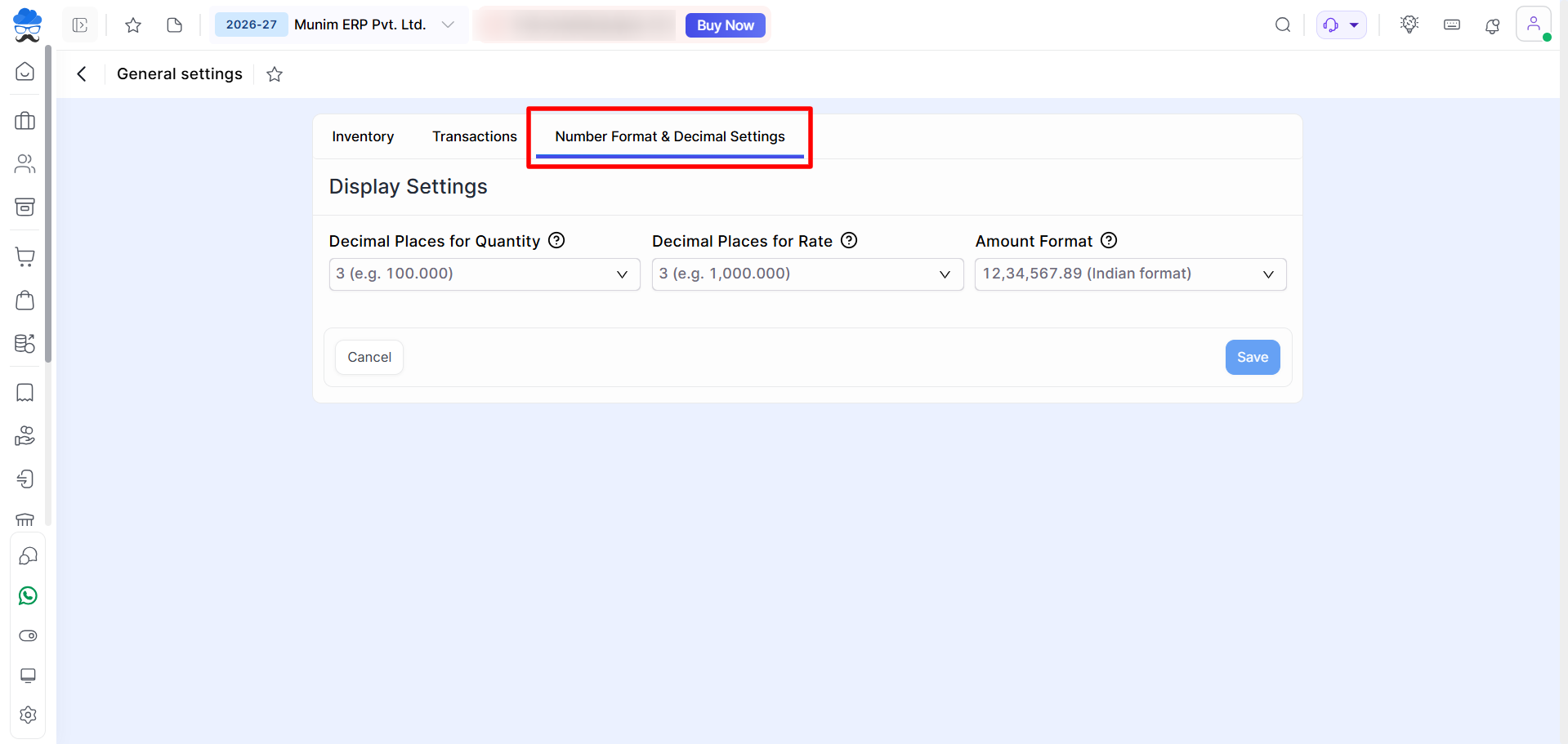Switch to the Transactions tab
Screen dimensions: 1568x744
coord(475,136)
